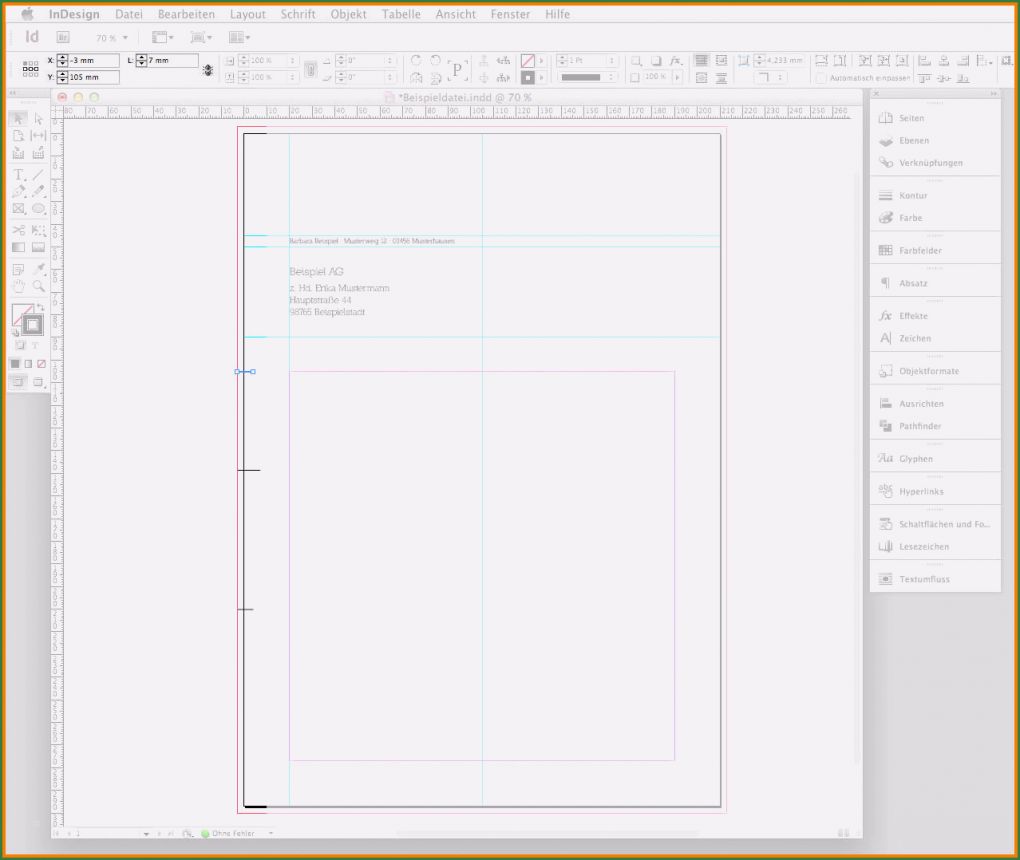Enable the Automatisch einpassen checkbox

point(820,77)
